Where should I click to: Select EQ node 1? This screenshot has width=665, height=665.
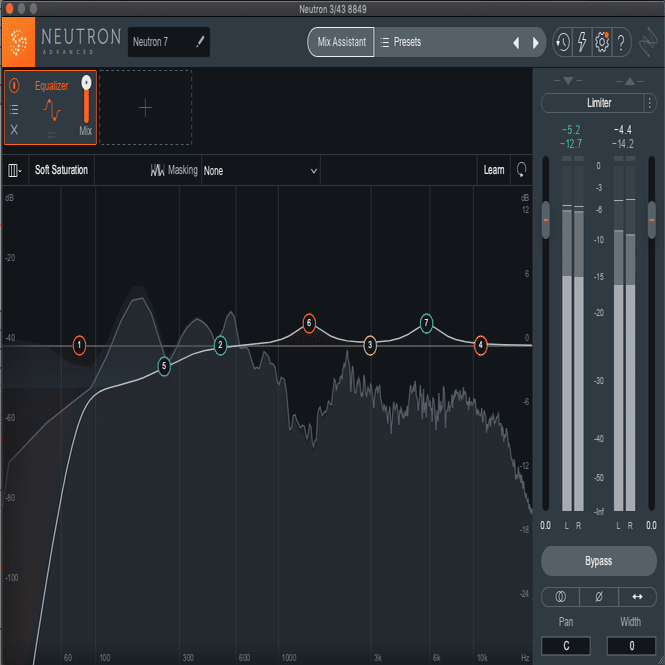[79, 345]
